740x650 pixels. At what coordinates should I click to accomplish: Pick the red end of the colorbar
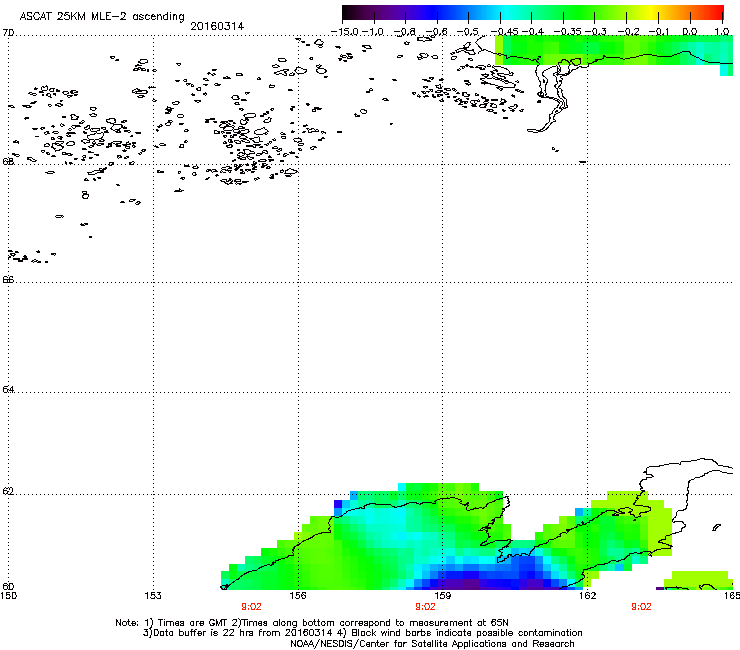tap(717, 13)
